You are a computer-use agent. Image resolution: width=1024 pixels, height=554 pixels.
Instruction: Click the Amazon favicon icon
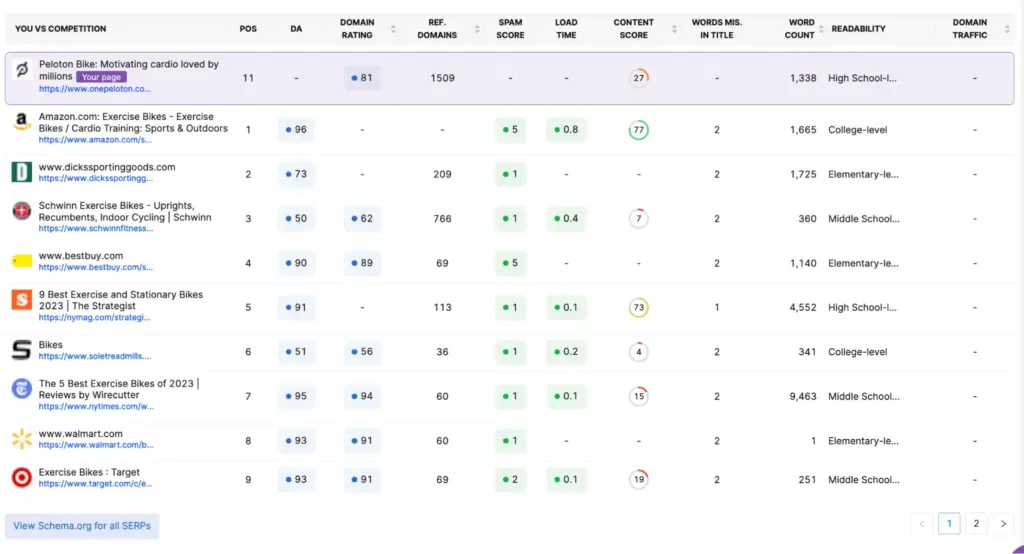pyautogui.click(x=22, y=121)
